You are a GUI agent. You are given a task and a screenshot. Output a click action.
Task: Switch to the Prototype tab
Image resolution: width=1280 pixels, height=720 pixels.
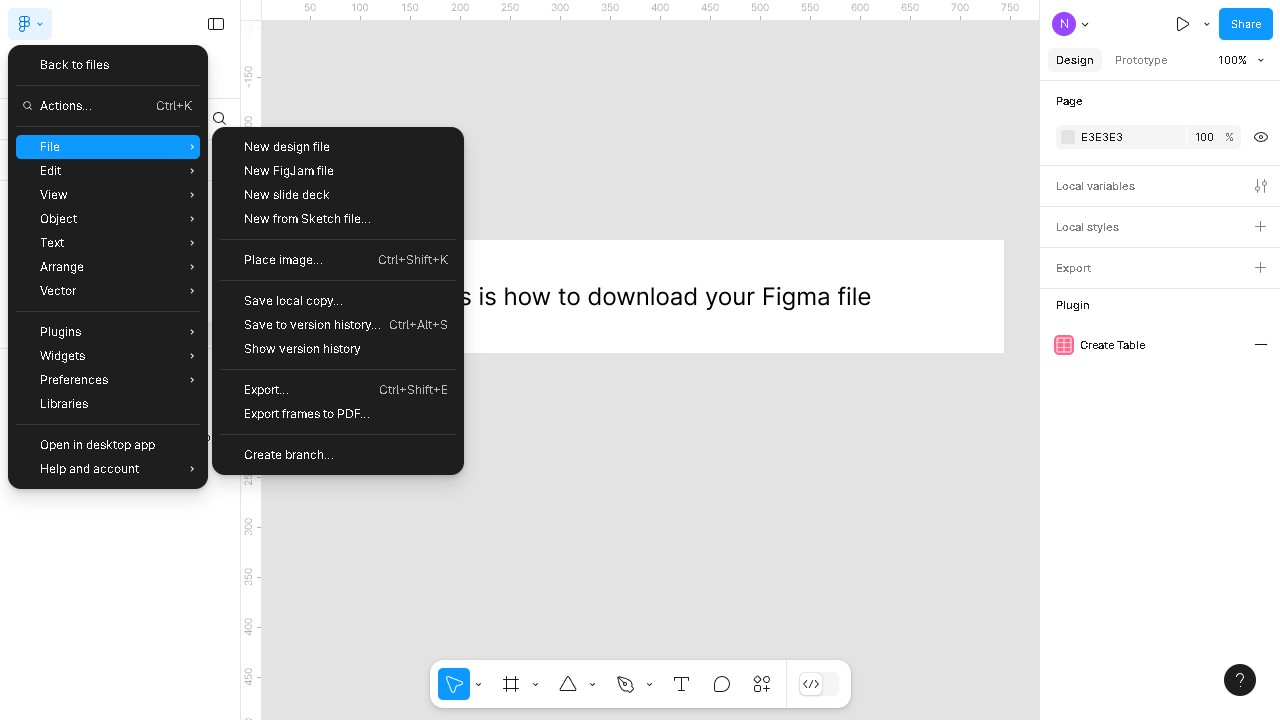[x=1141, y=60]
